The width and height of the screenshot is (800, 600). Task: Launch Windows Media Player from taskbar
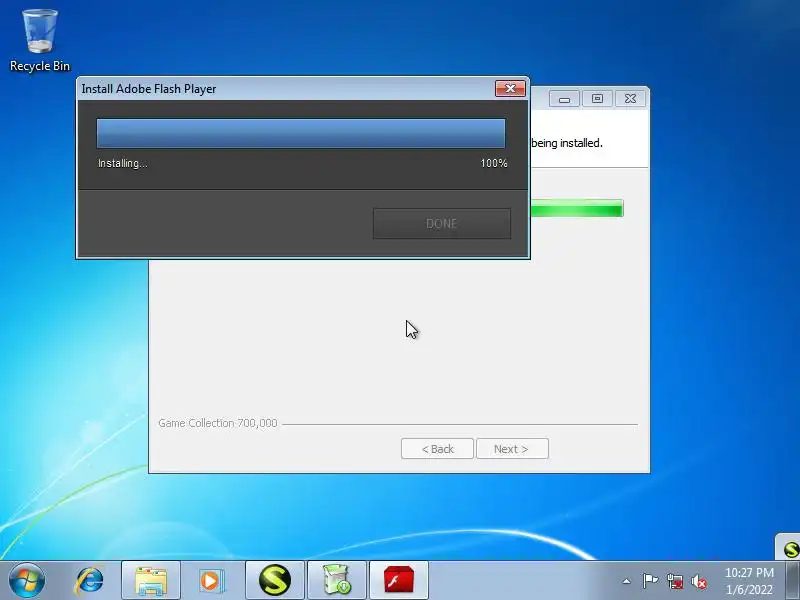211,580
